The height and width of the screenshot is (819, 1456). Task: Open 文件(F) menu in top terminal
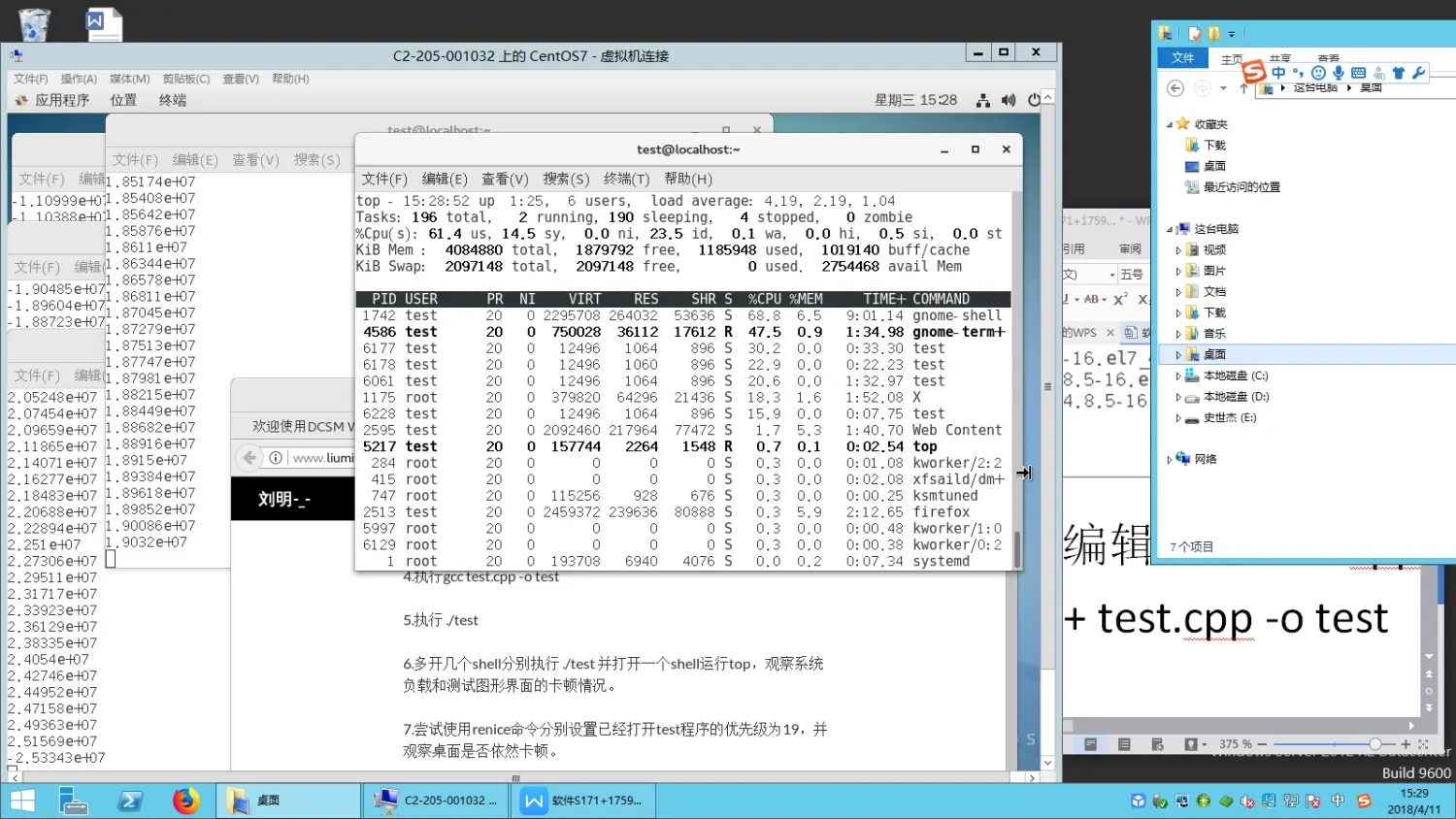point(384,179)
